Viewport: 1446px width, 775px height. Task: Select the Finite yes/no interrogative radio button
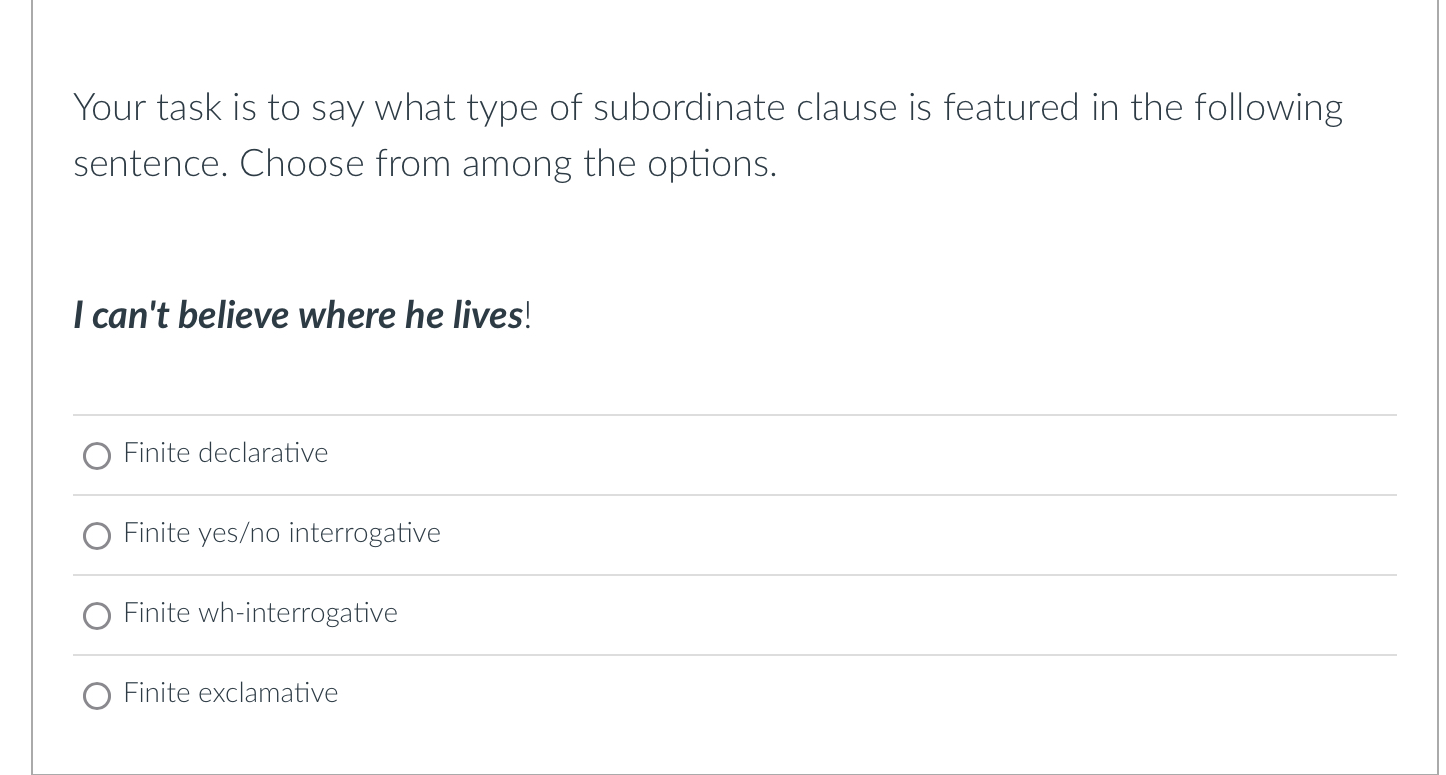(97, 536)
